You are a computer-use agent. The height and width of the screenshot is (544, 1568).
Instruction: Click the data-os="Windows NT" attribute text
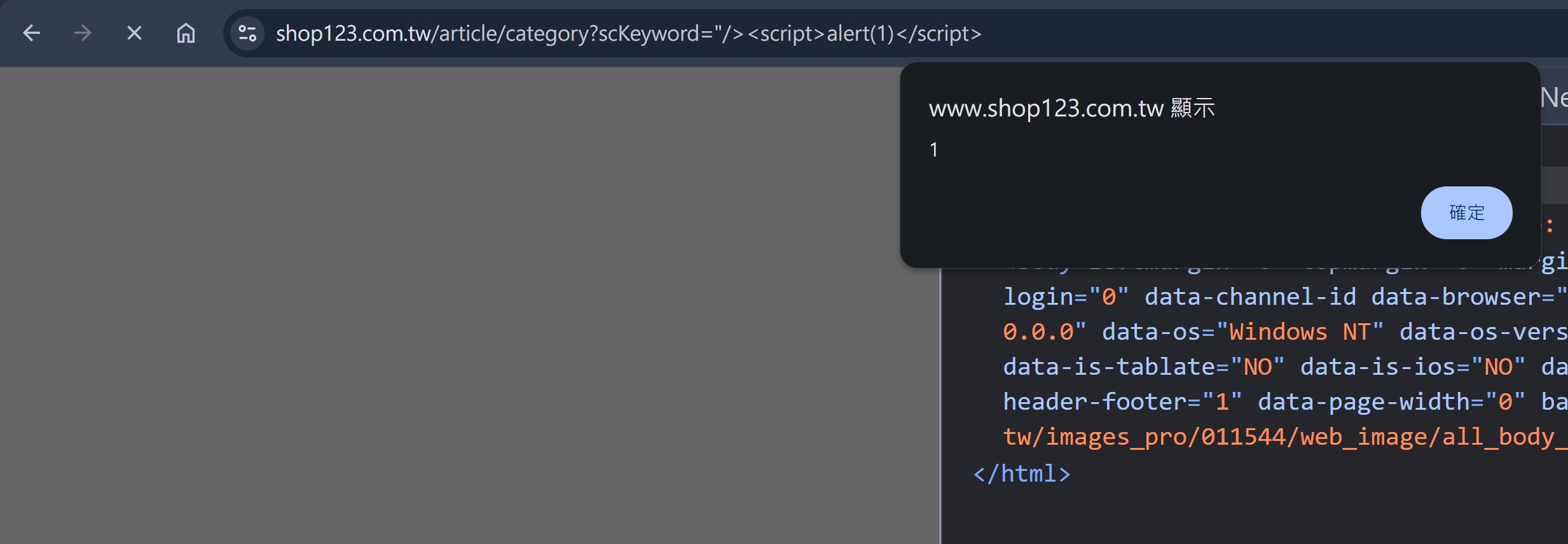pos(1243,331)
